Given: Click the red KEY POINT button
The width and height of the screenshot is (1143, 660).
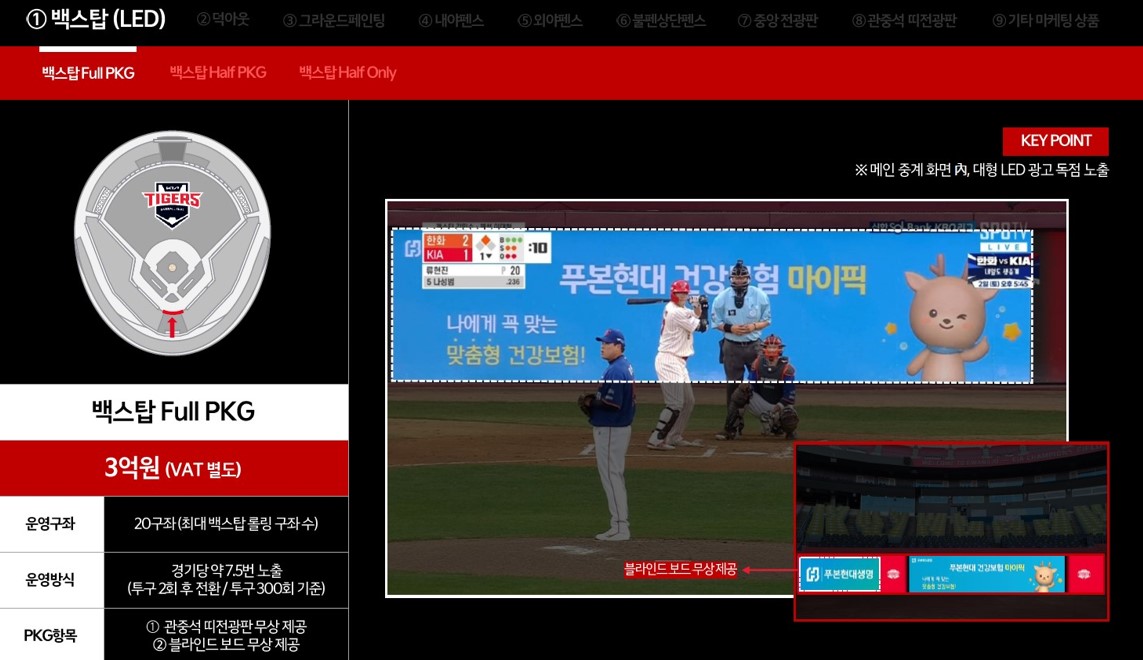Looking at the screenshot, I should [x=1055, y=141].
